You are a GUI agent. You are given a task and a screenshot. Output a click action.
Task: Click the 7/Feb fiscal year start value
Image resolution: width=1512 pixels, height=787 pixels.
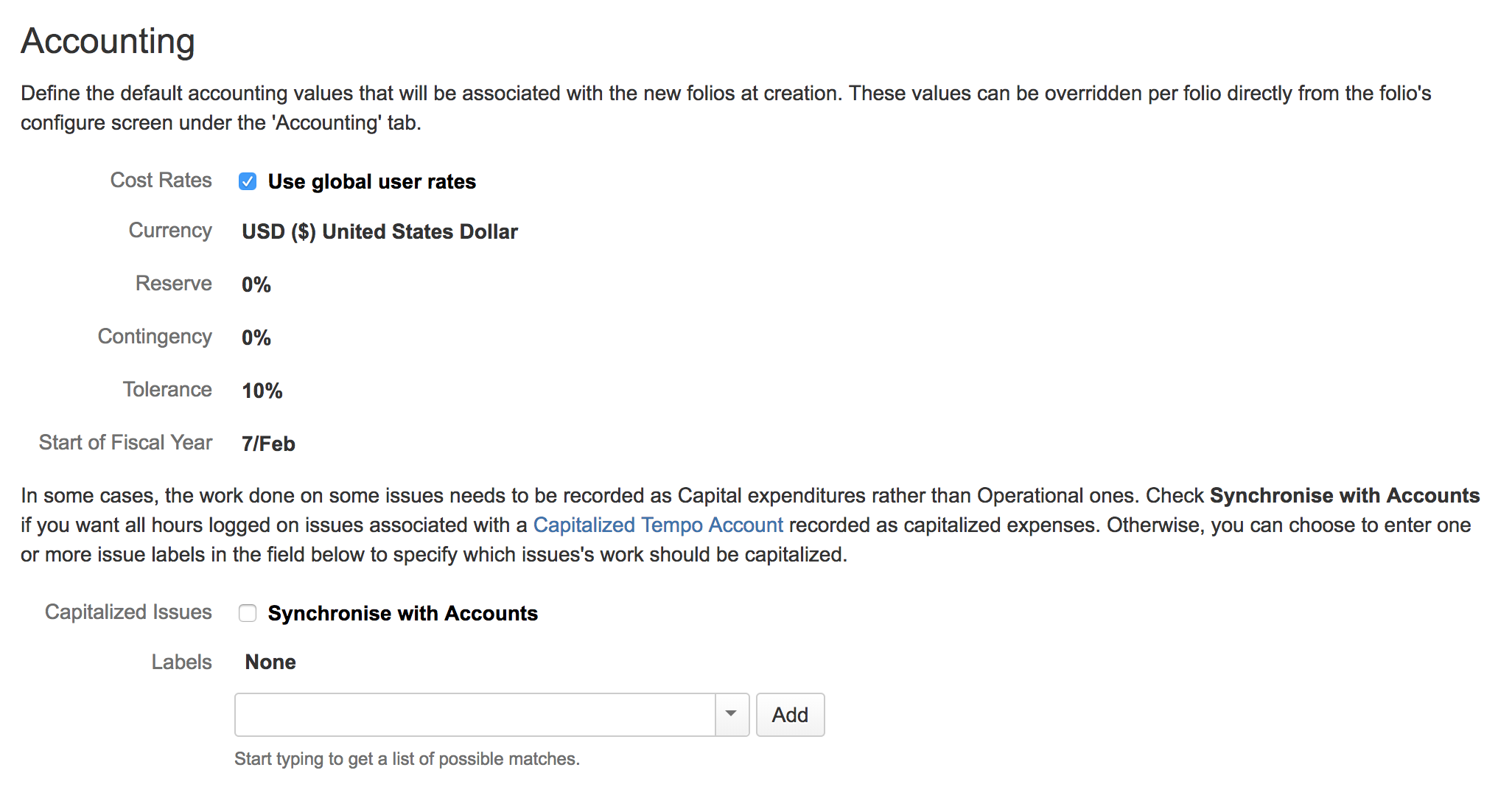point(268,444)
